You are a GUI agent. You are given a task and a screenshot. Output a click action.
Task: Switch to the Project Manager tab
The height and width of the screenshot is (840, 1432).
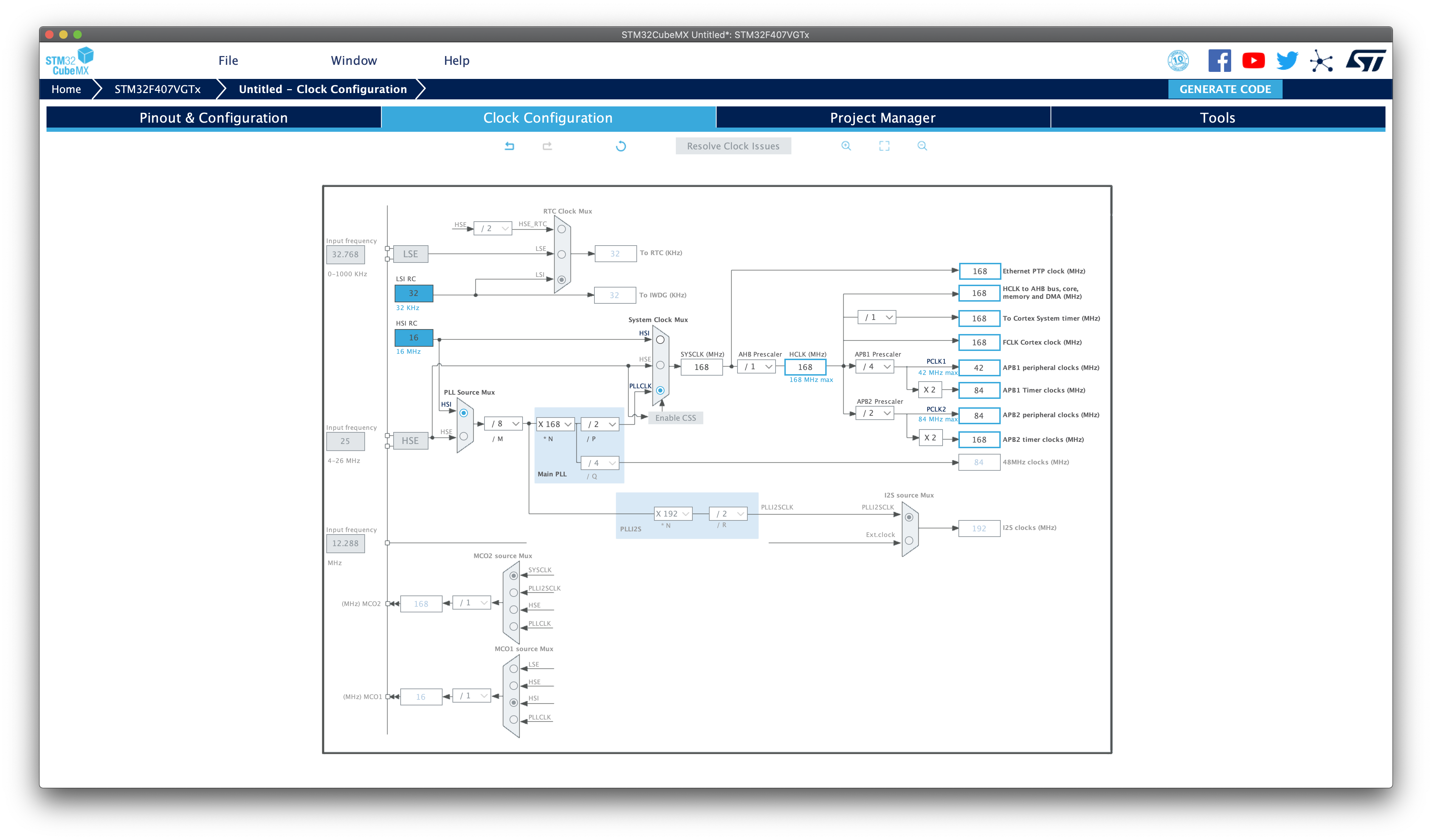point(883,118)
